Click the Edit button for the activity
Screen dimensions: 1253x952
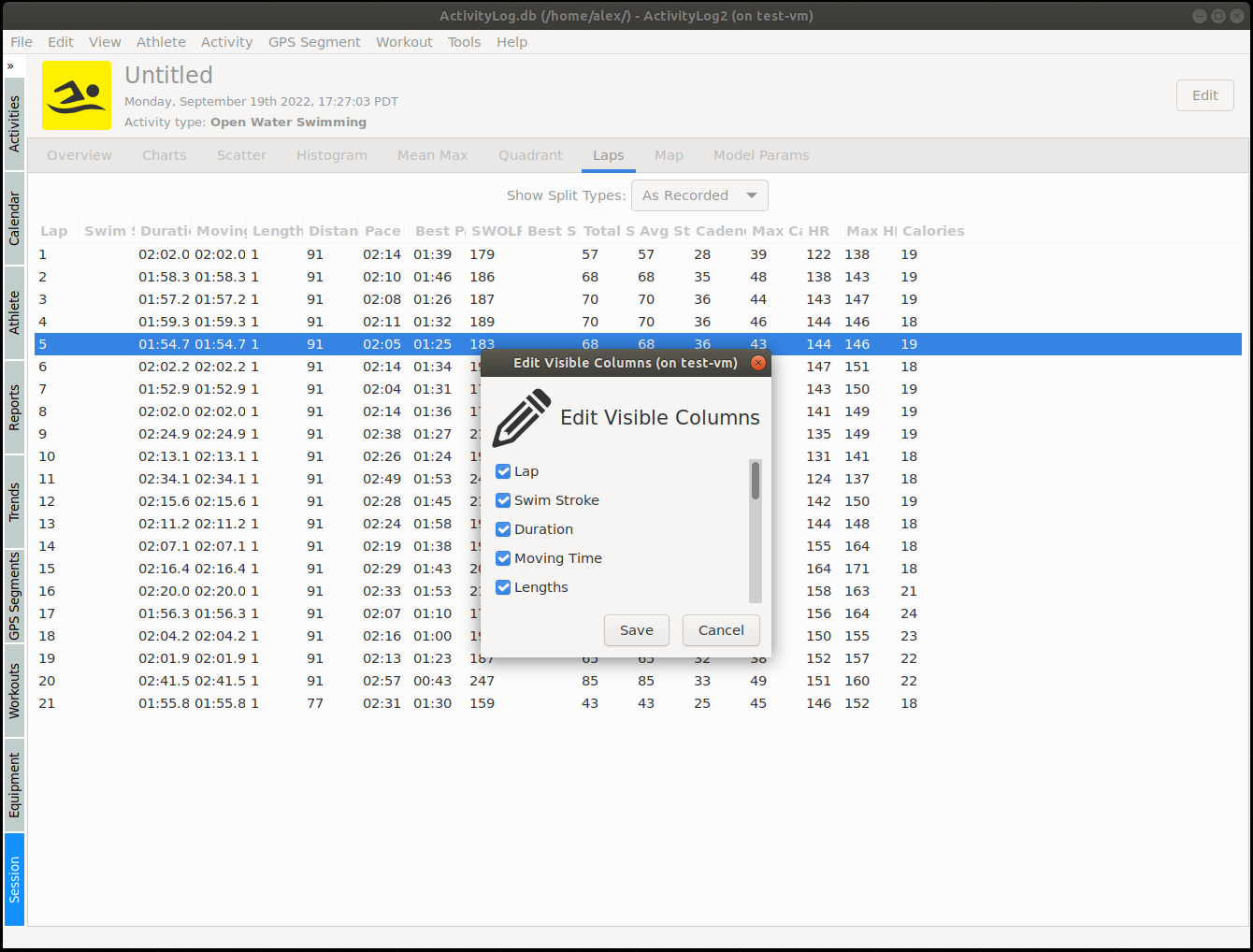point(1204,94)
